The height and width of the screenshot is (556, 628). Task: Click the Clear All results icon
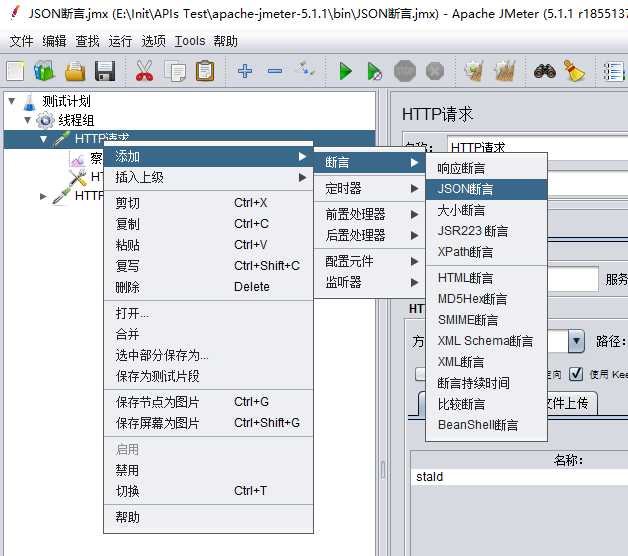tap(505, 71)
